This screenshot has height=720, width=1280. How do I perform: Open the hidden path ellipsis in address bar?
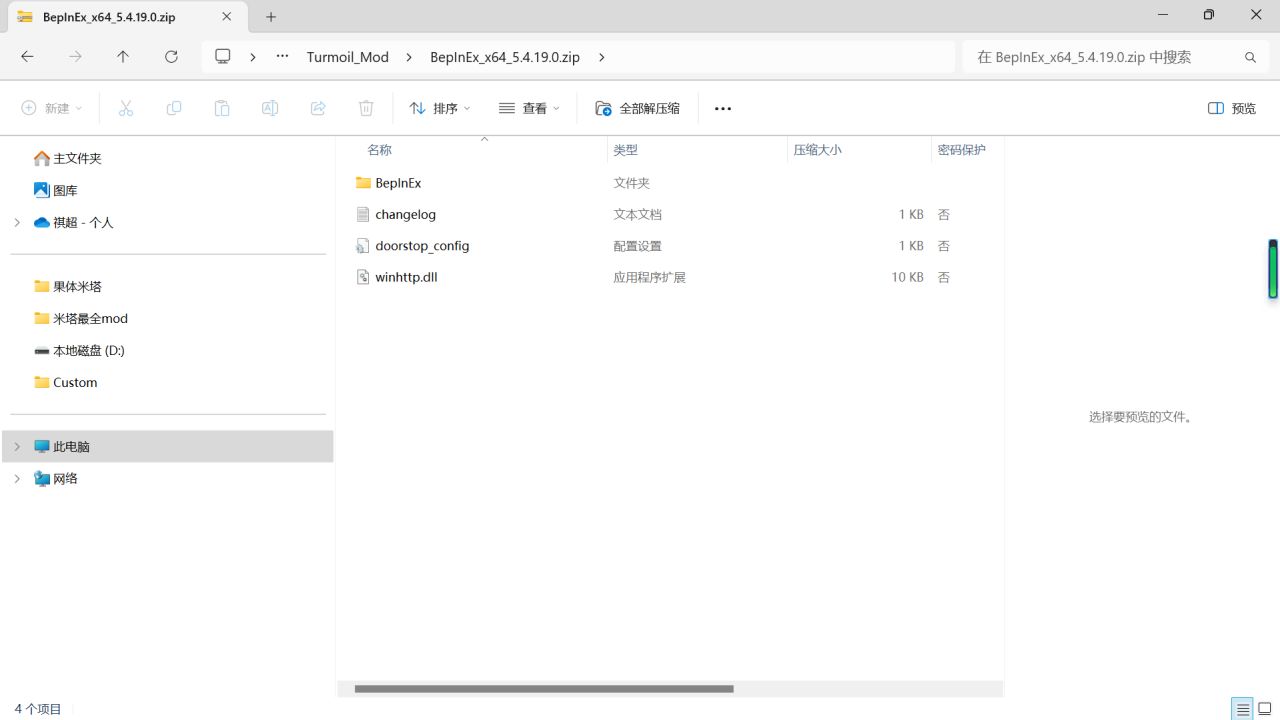(283, 57)
